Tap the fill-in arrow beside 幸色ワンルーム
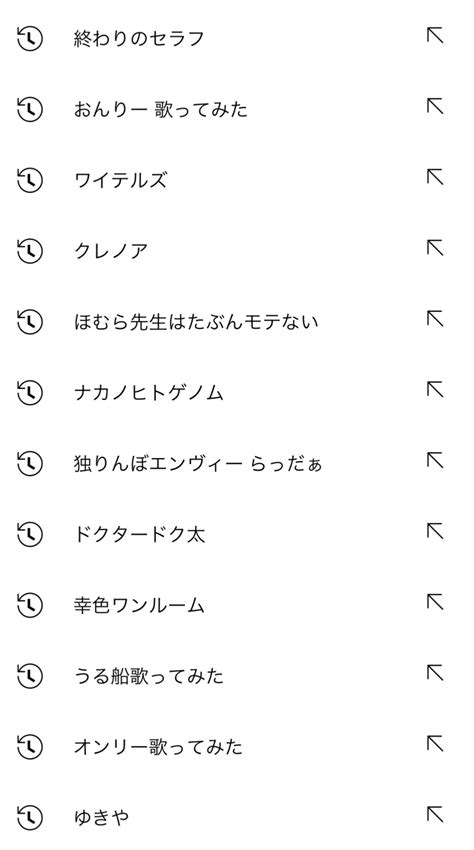This screenshot has width=474, height=850. [435, 602]
